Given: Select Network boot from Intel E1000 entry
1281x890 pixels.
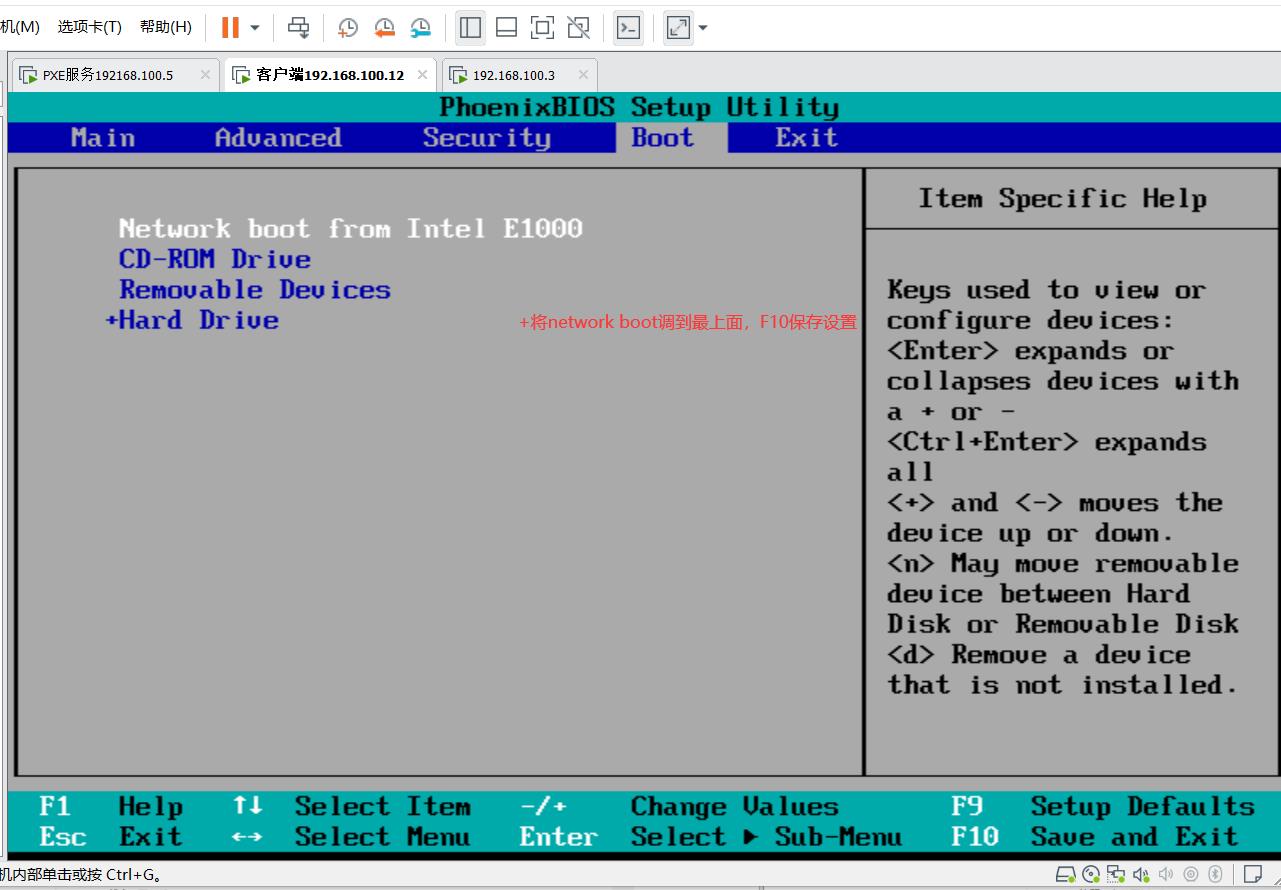Looking at the screenshot, I should click(350, 229).
